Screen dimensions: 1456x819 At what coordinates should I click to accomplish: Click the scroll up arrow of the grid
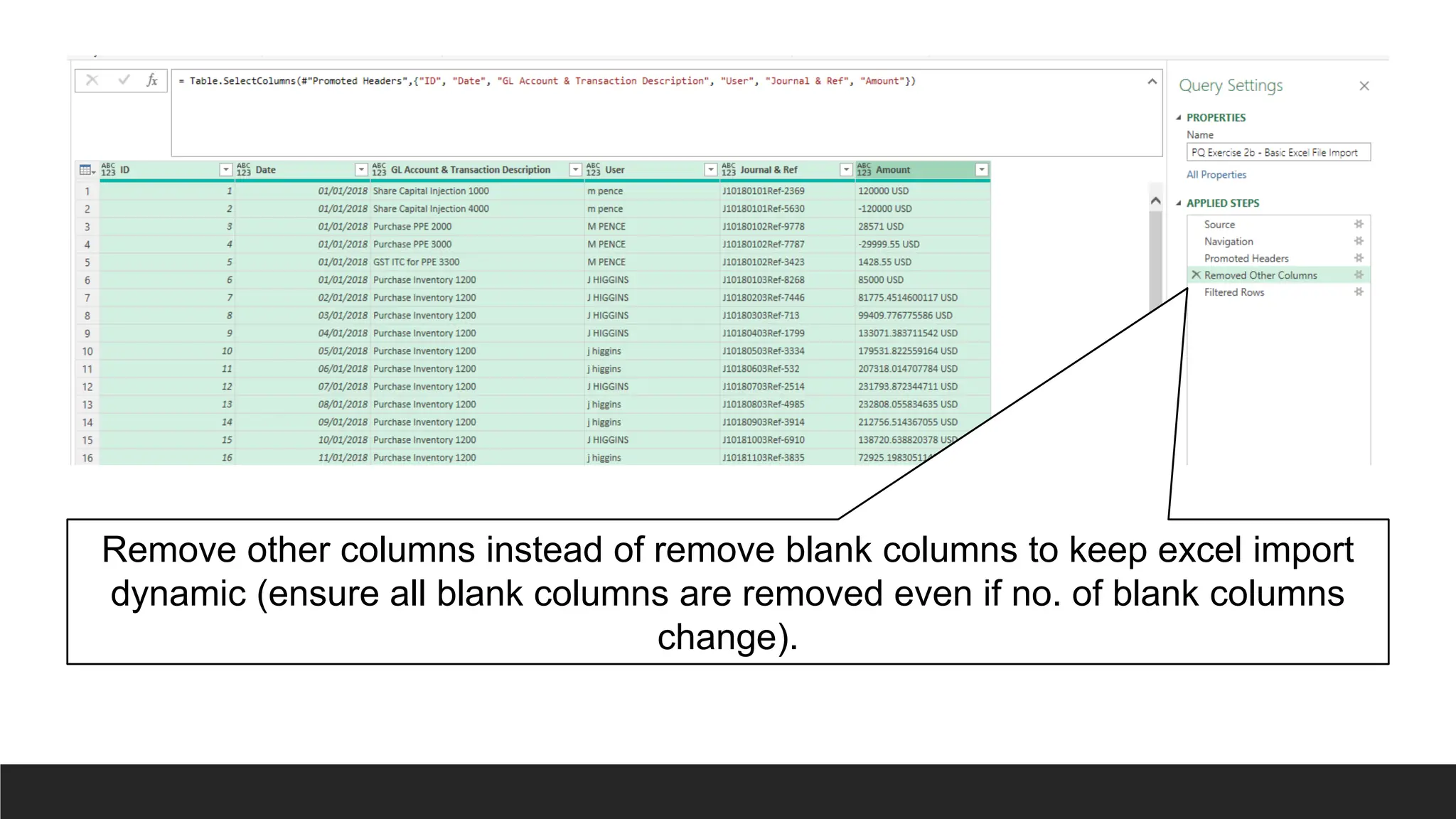point(1155,201)
